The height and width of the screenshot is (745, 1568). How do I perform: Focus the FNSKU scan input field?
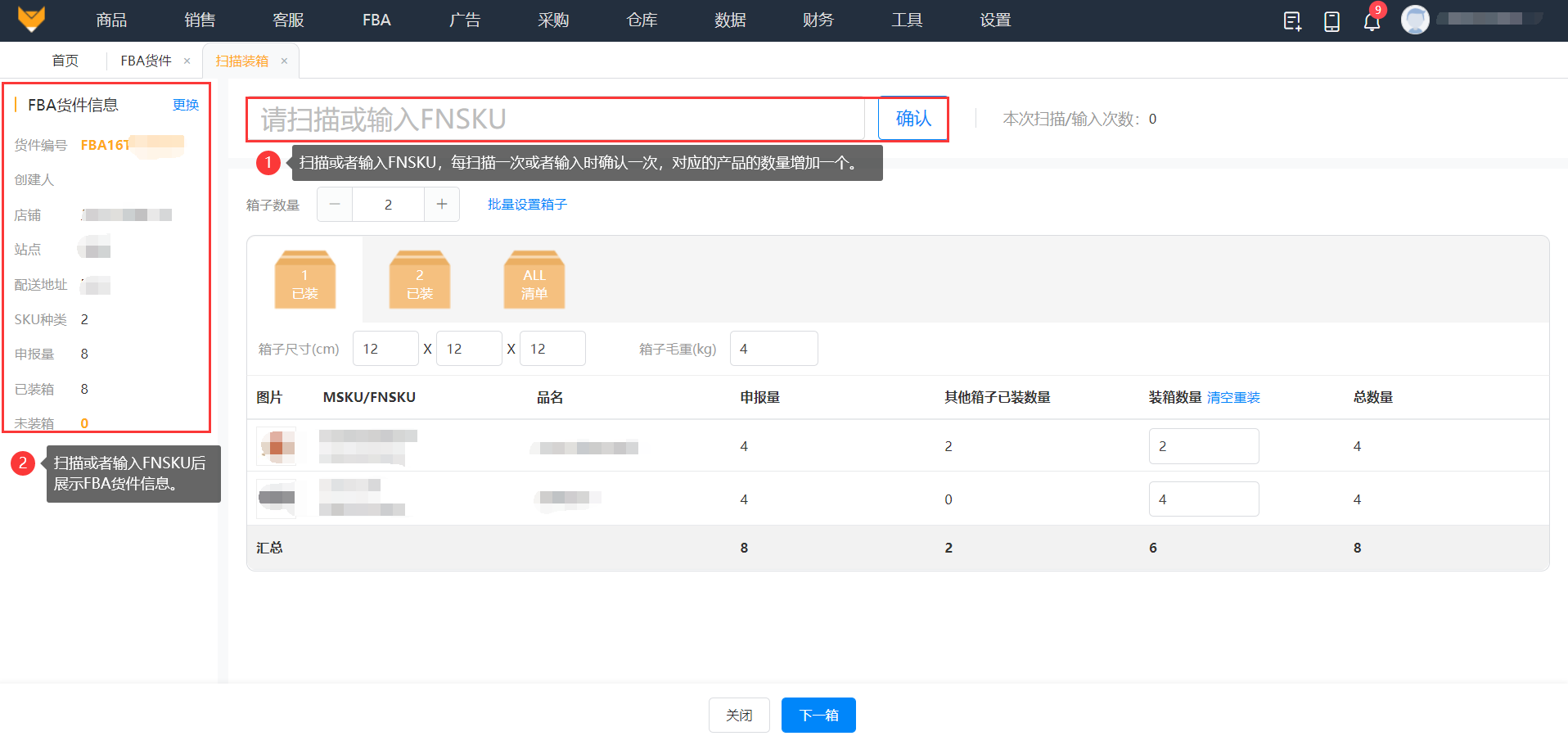coord(556,120)
